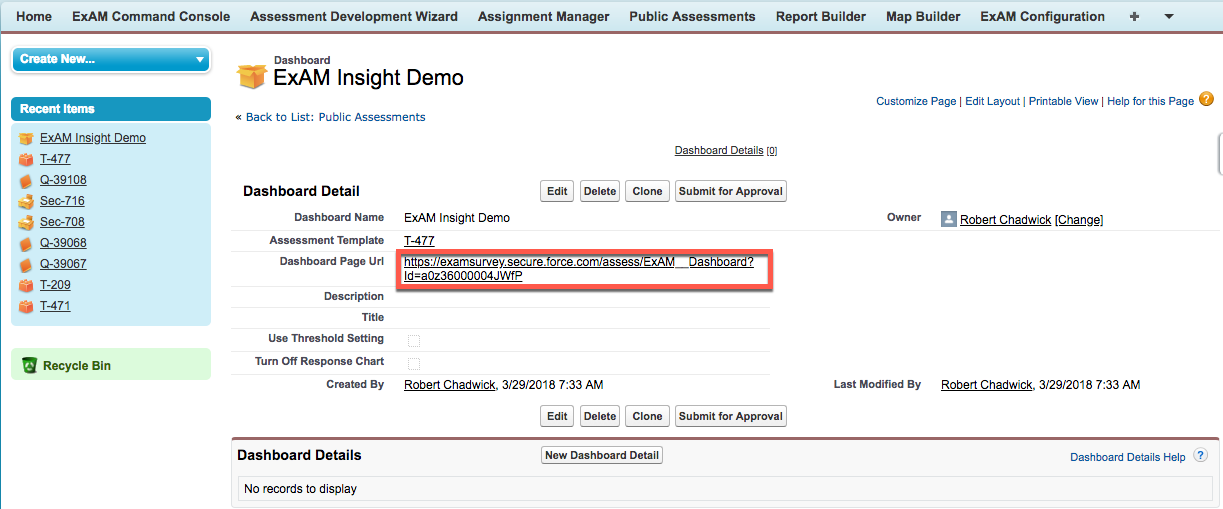This screenshot has height=509, width=1223.
Task: Click the orange help question-mark icon
Action: pyautogui.click(x=1206, y=99)
